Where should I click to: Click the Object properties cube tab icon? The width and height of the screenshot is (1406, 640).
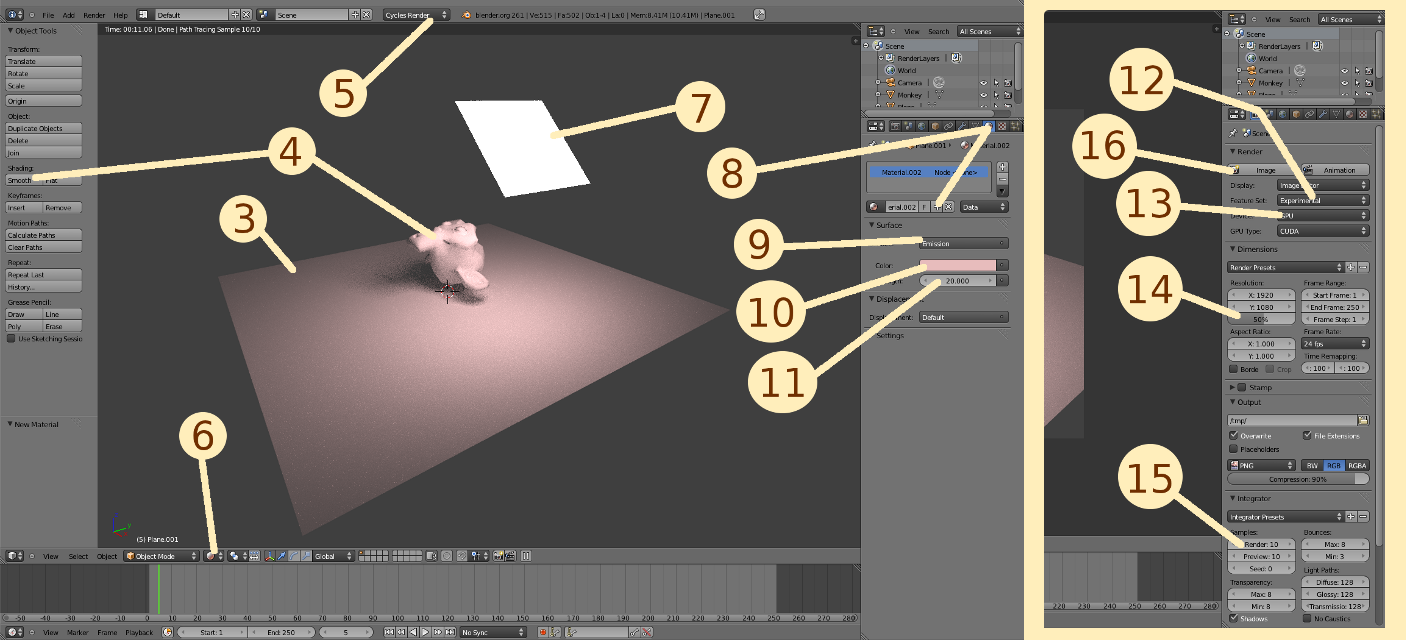935,126
